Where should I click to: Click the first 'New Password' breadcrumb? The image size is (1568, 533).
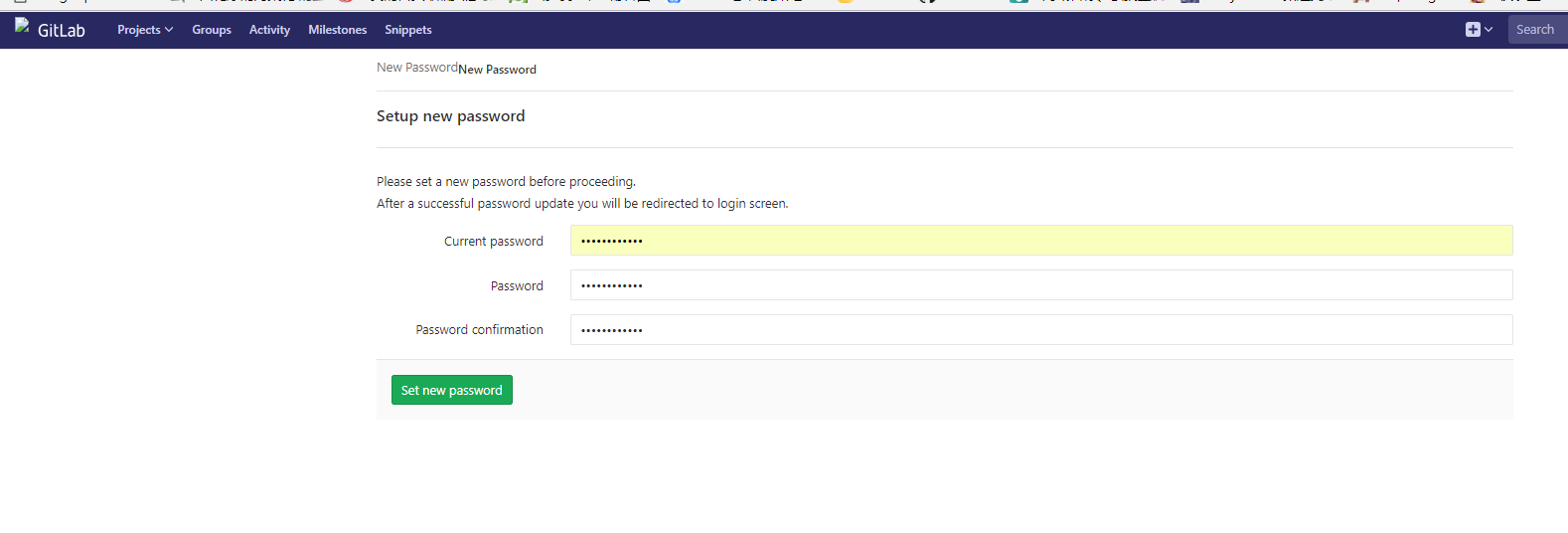(416, 68)
